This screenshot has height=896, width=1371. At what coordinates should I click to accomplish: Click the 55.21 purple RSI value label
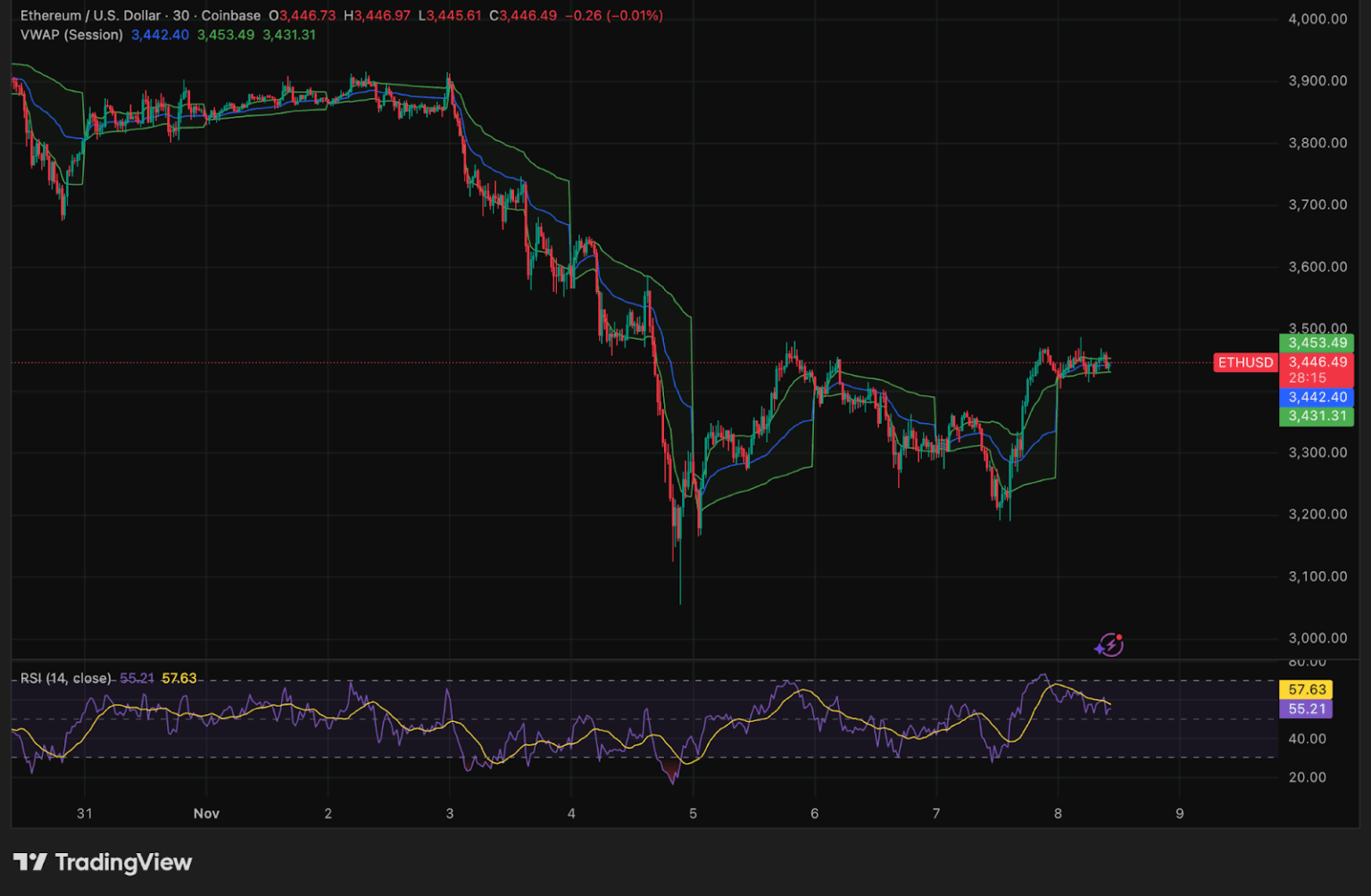[x=1307, y=709]
